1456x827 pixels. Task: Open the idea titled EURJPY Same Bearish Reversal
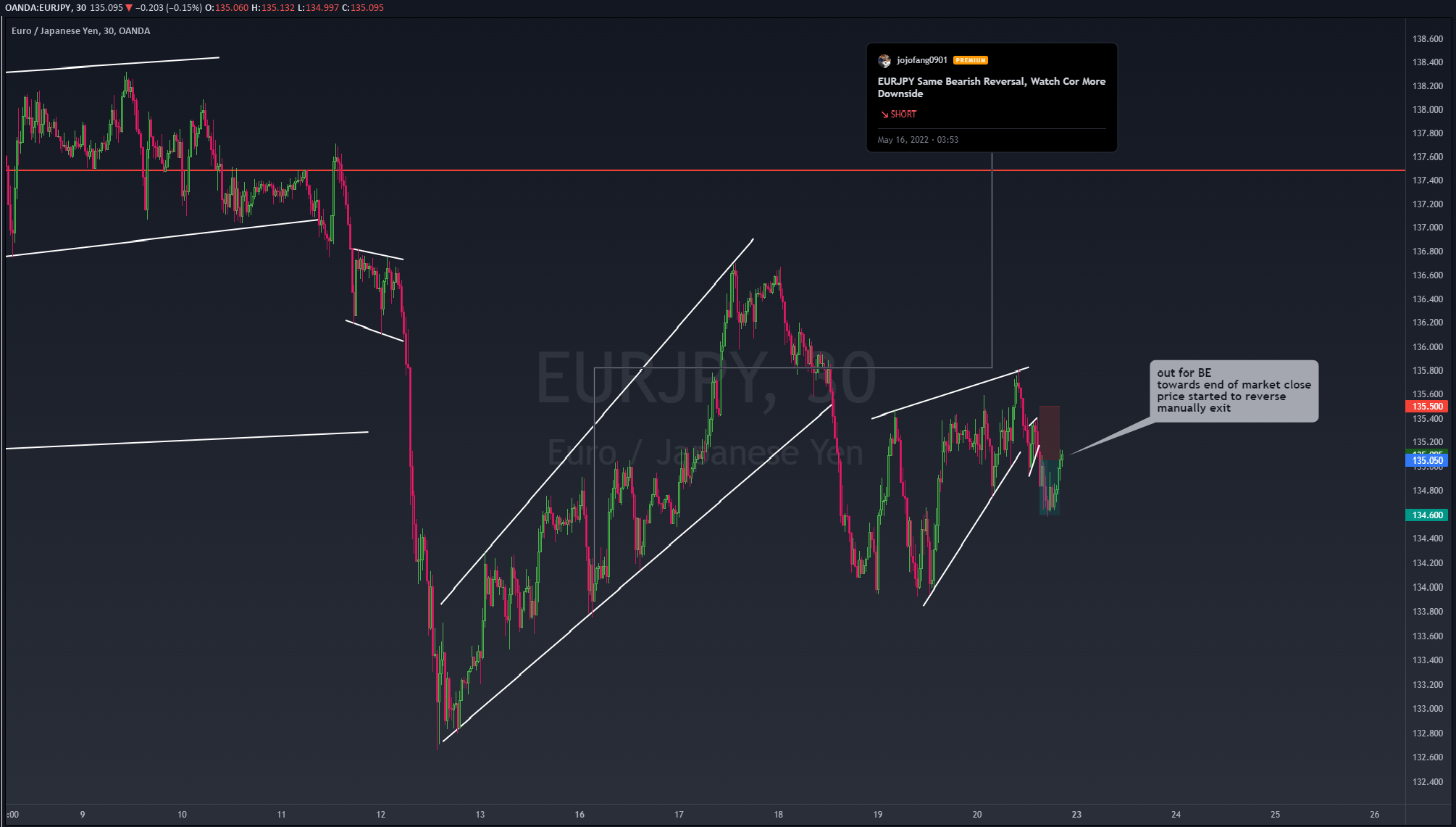pyautogui.click(x=992, y=87)
